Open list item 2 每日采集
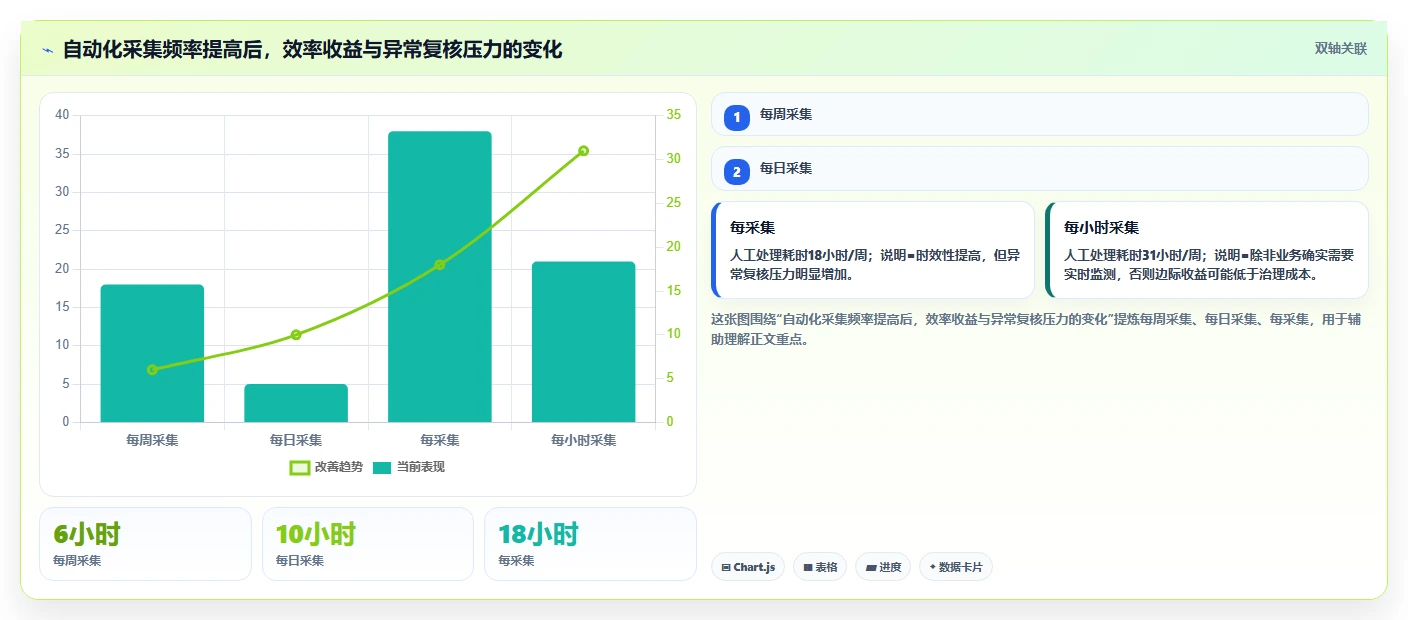 click(x=1039, y=168)
